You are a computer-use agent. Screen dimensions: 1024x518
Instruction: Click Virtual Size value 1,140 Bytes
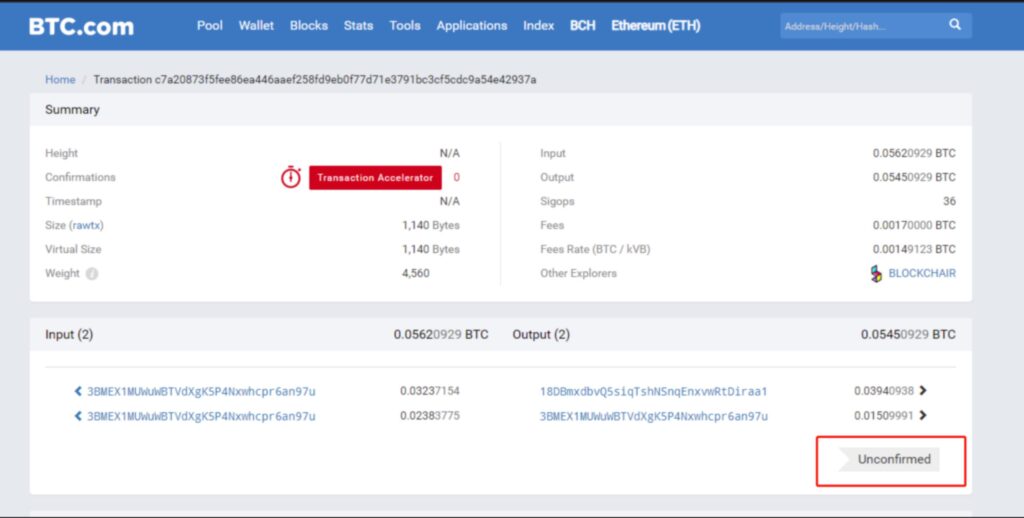431,249
